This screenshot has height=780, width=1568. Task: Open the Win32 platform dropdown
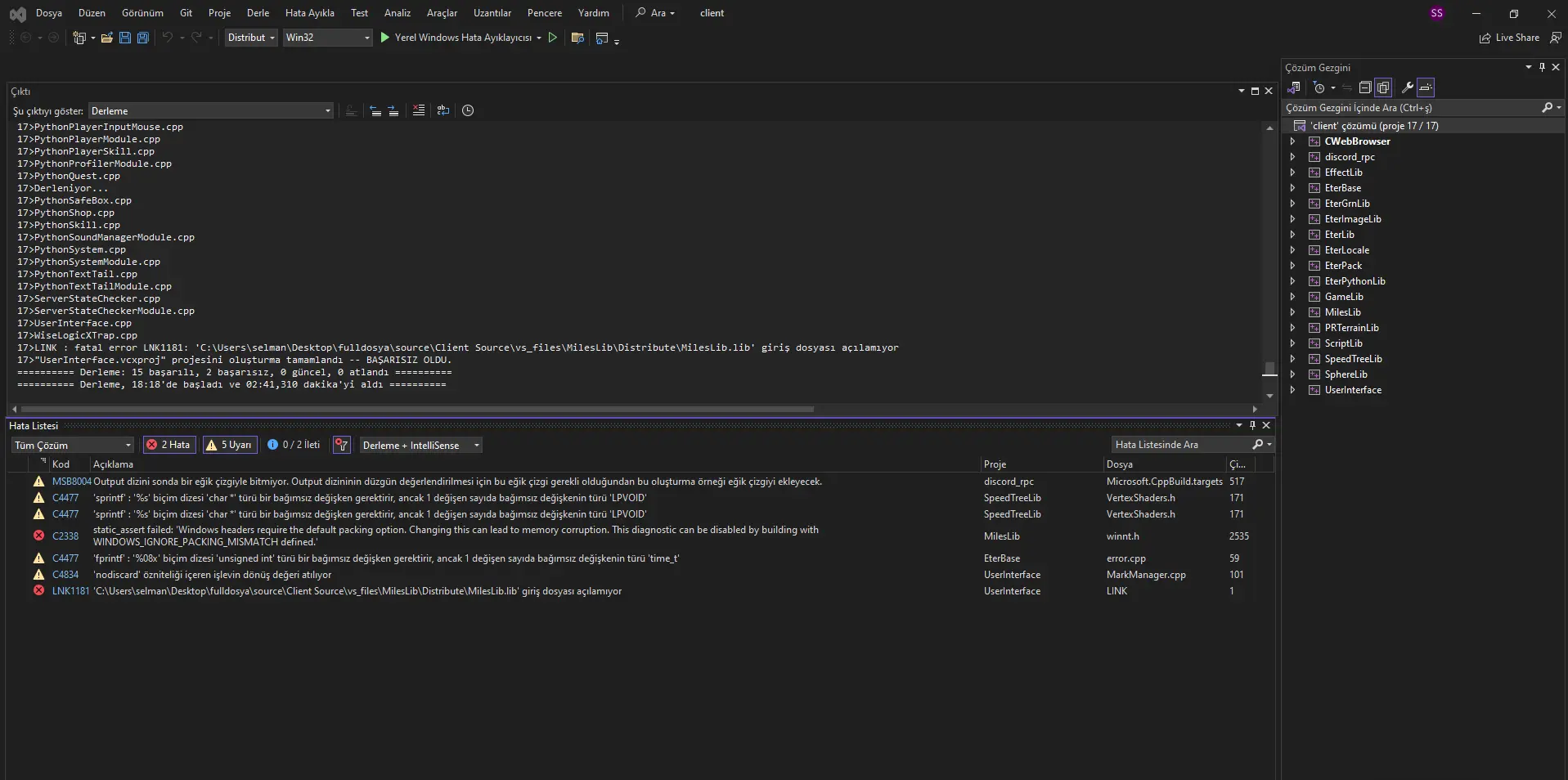[327, 38]
